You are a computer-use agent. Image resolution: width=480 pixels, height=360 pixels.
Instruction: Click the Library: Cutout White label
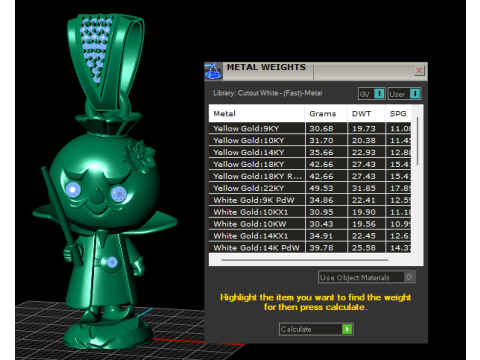(267, 93)
